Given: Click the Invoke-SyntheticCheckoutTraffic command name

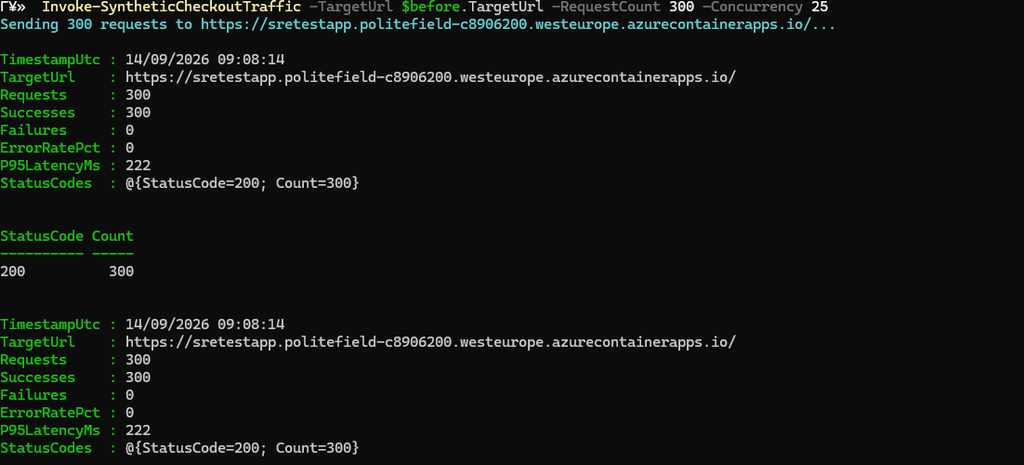Looking at the screenshot, I should [x=171, y=7].
